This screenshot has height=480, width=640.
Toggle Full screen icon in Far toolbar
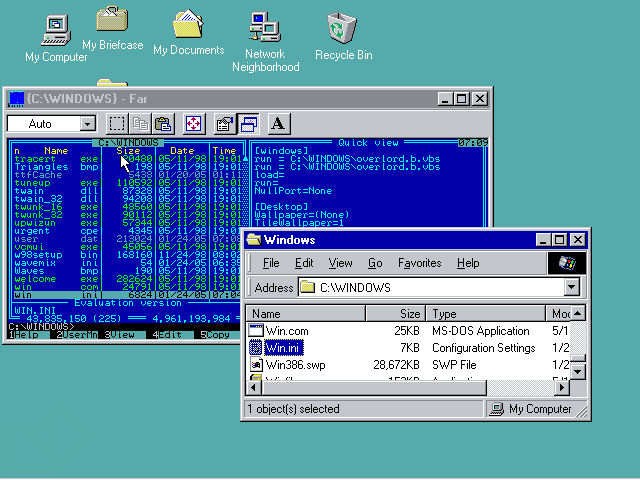pyautogui.click(x=193, y=124)
